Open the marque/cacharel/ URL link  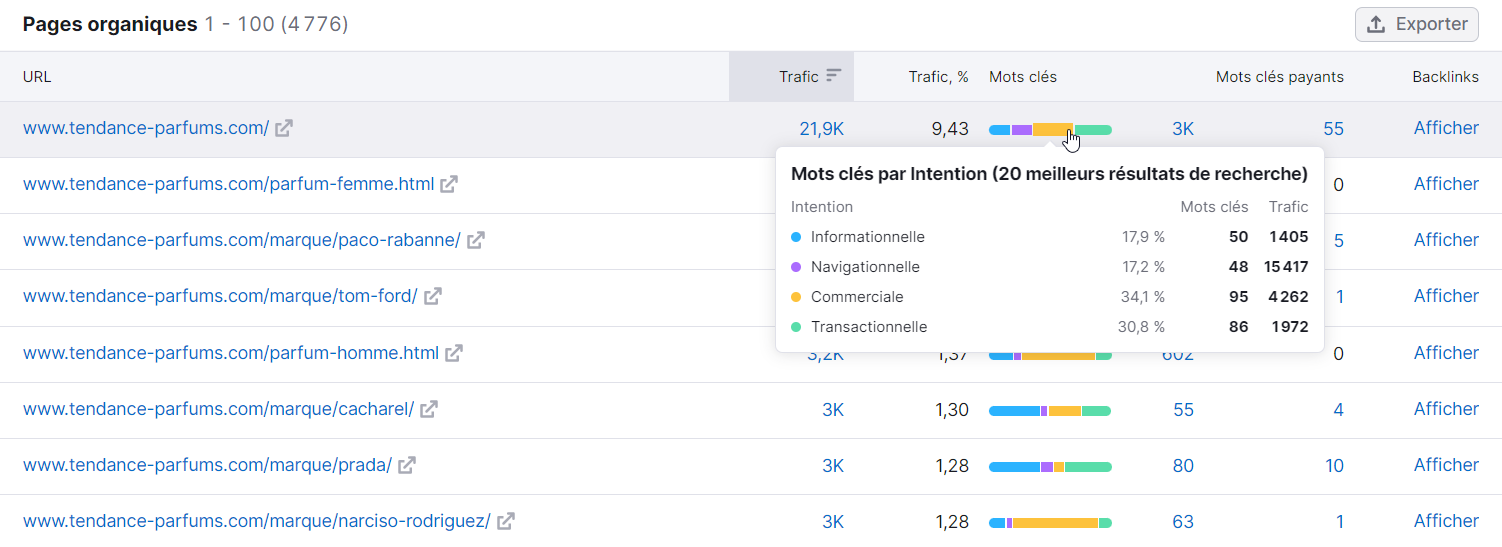tap(219, 409)
